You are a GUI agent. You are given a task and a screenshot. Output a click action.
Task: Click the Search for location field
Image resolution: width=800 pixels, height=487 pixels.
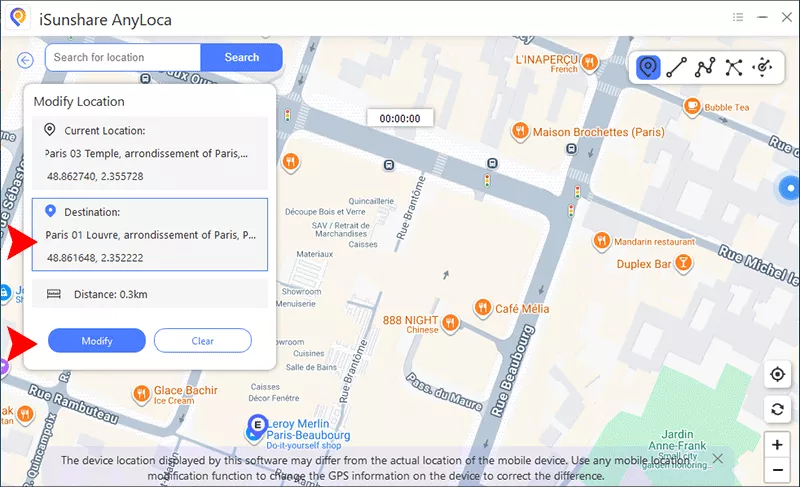123,58
